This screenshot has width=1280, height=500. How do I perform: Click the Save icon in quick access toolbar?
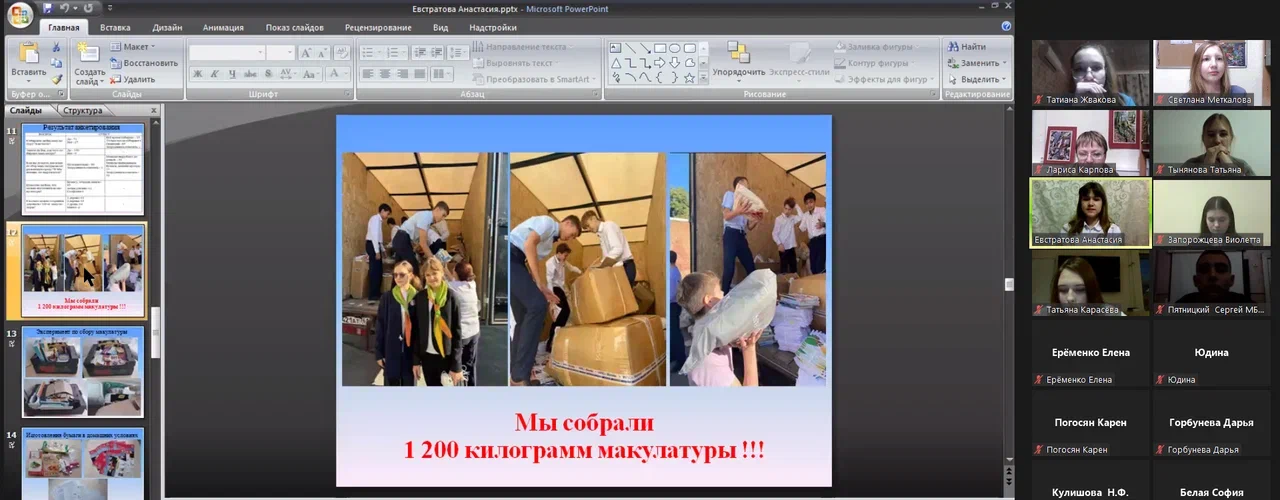[x=47, y=8]
